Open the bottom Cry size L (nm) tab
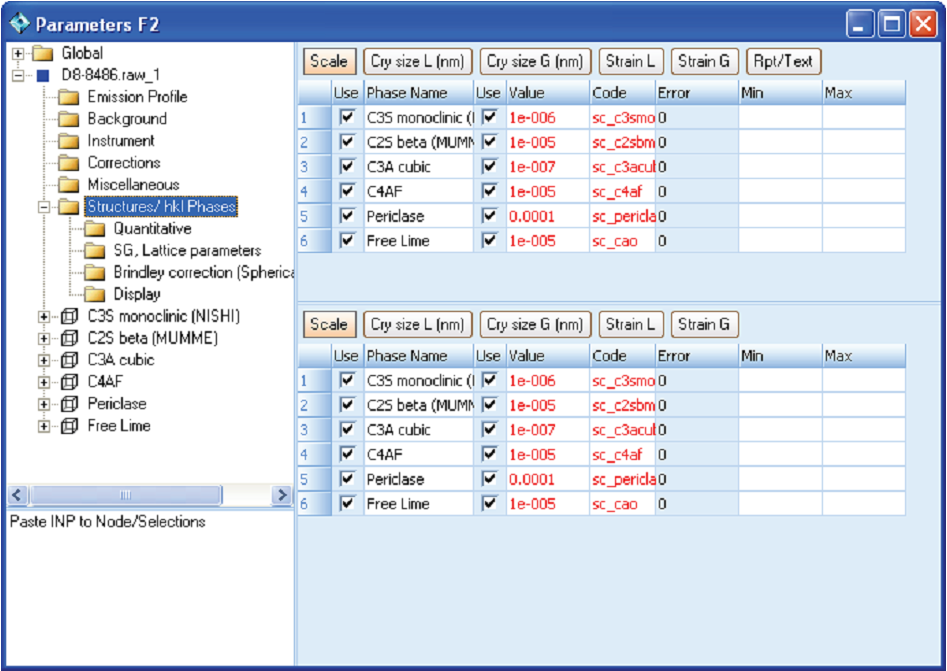The image size is (947, 671). (x=417, y=324)
